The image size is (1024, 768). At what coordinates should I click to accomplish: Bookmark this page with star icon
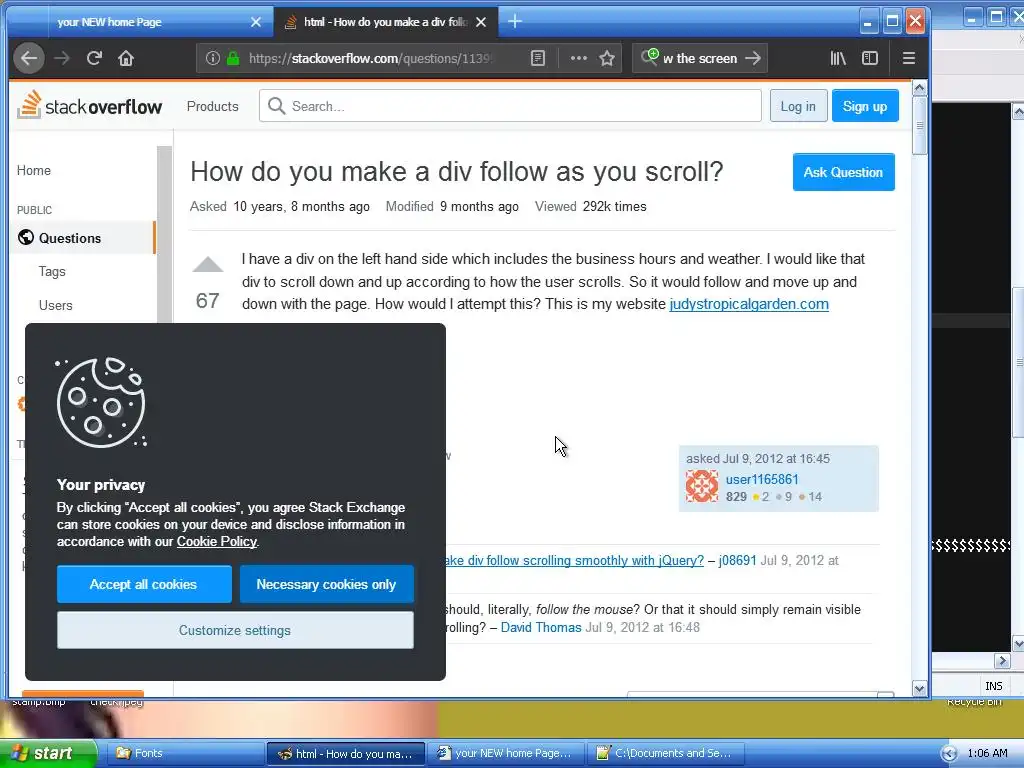607,58
